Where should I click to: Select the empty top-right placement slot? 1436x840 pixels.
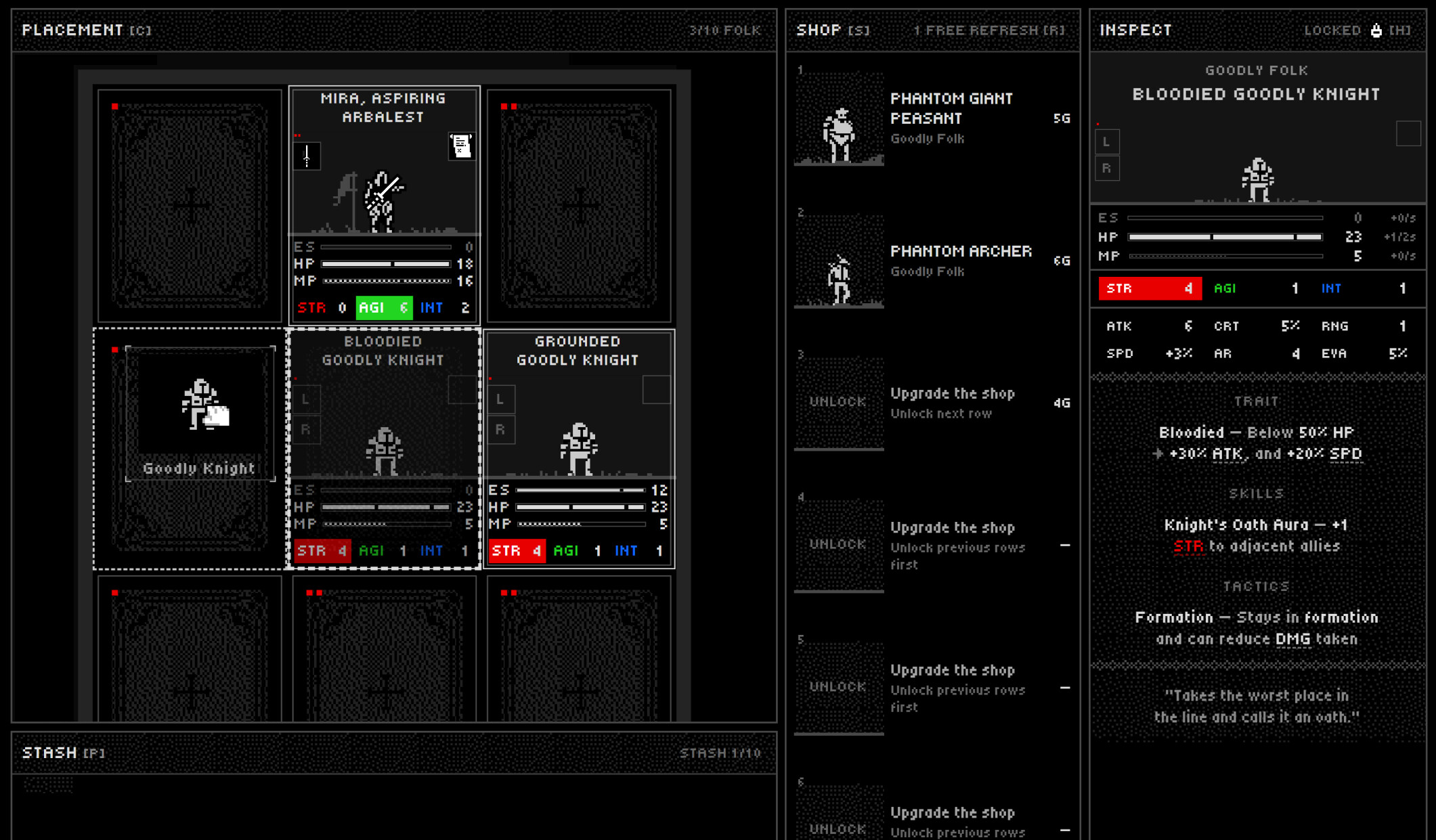(579, 206)
